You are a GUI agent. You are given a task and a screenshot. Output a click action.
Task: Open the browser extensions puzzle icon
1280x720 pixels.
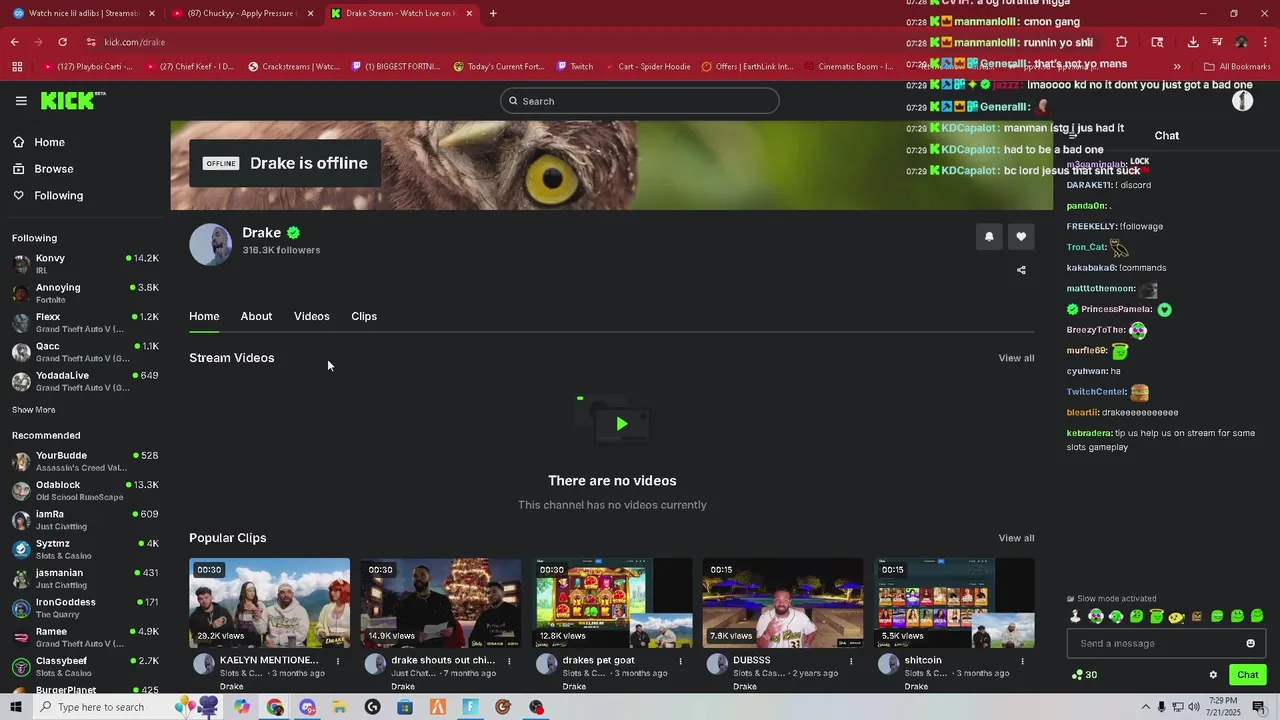click(1121, 42)
